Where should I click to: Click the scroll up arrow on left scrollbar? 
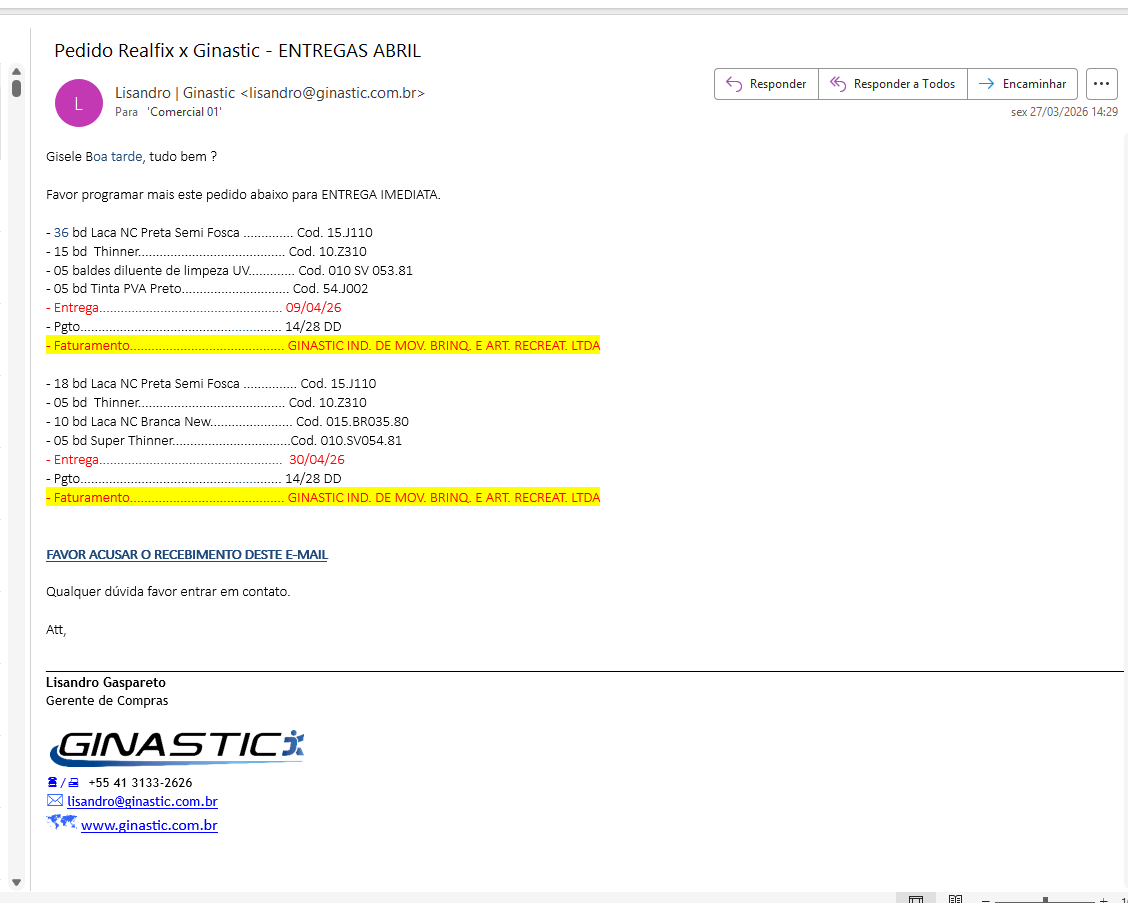click(x=16, y=72)
